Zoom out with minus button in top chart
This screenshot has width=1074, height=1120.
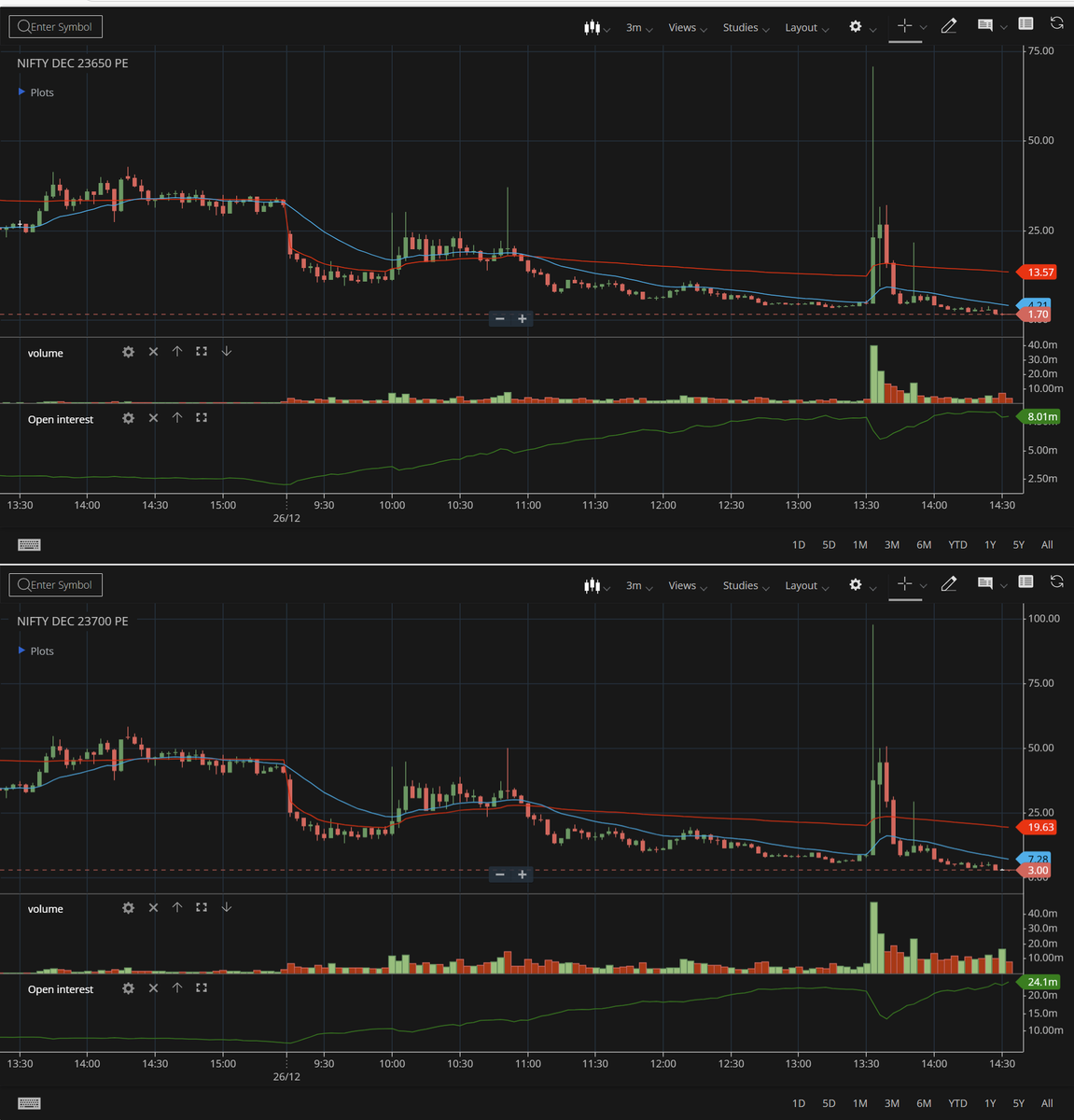tap(500, 319)
